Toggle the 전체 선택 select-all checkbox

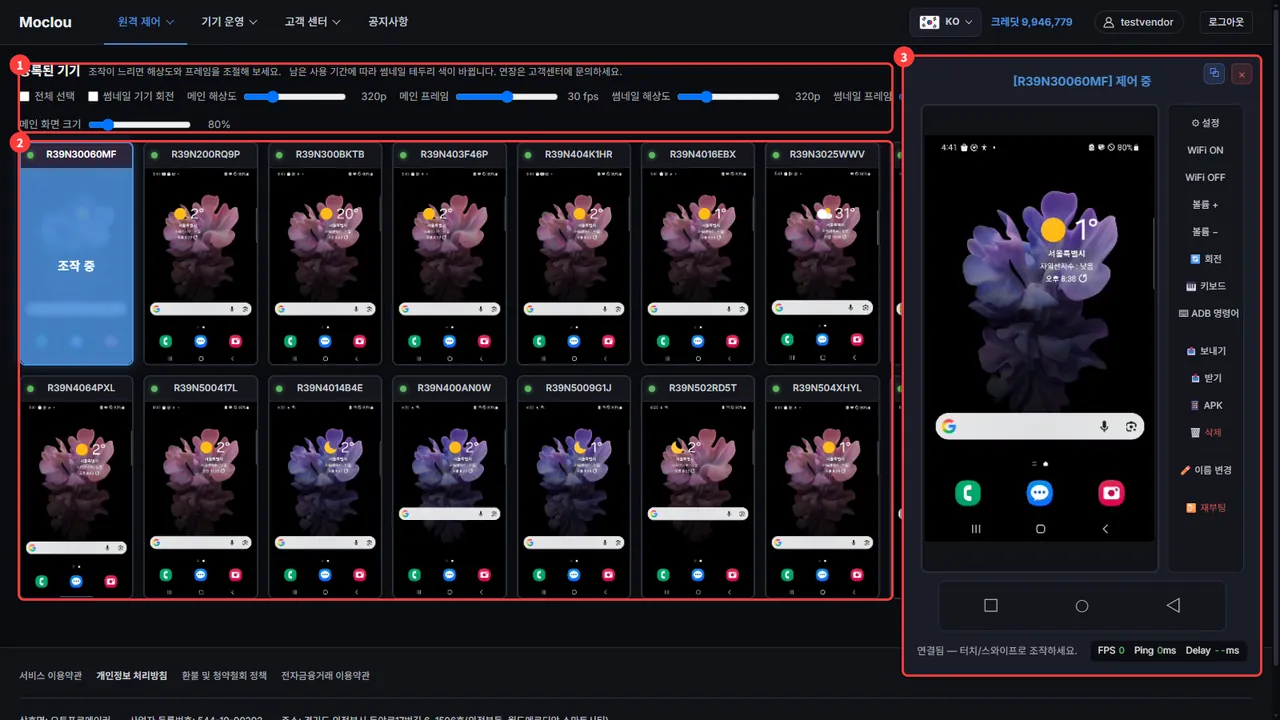(x=25, y=97)
